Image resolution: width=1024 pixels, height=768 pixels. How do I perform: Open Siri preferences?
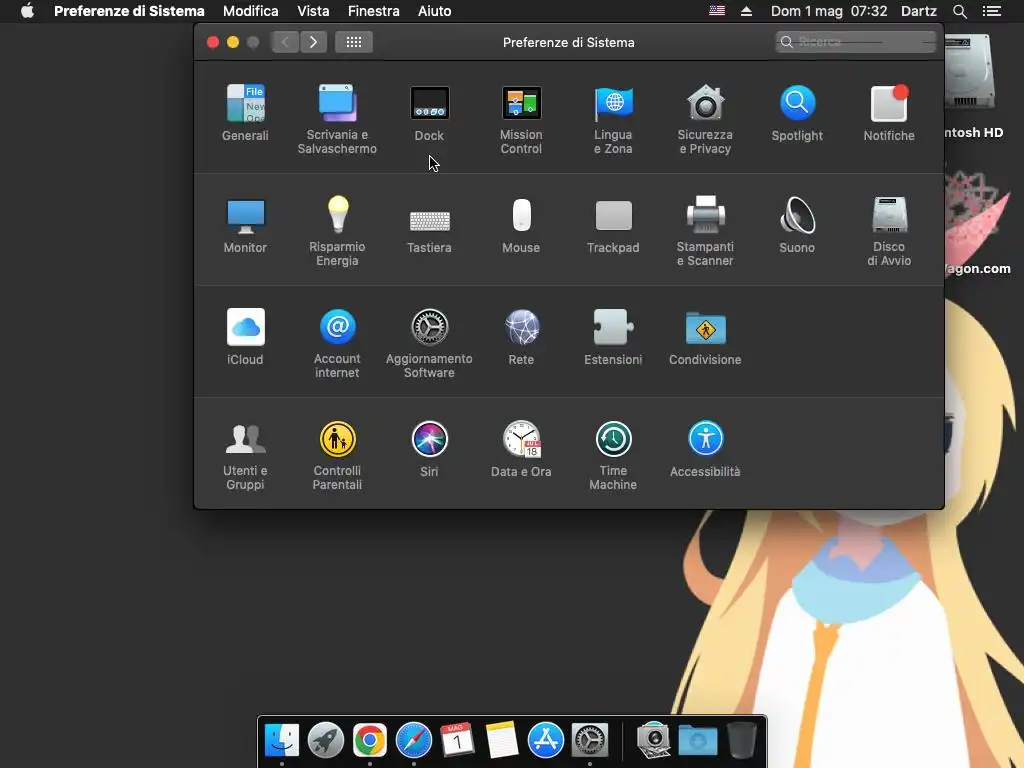point(429,449)
